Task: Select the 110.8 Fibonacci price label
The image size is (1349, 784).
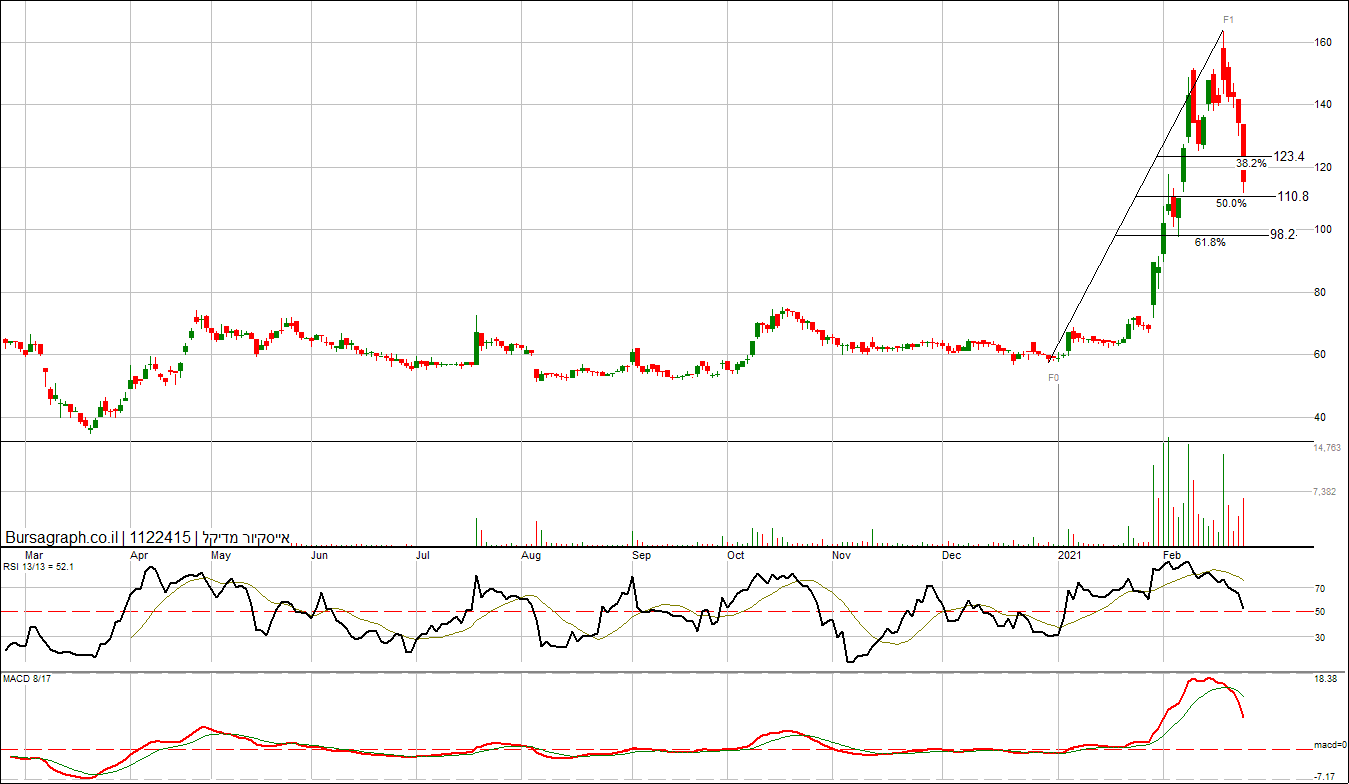Action: [x=1293, y=196]
